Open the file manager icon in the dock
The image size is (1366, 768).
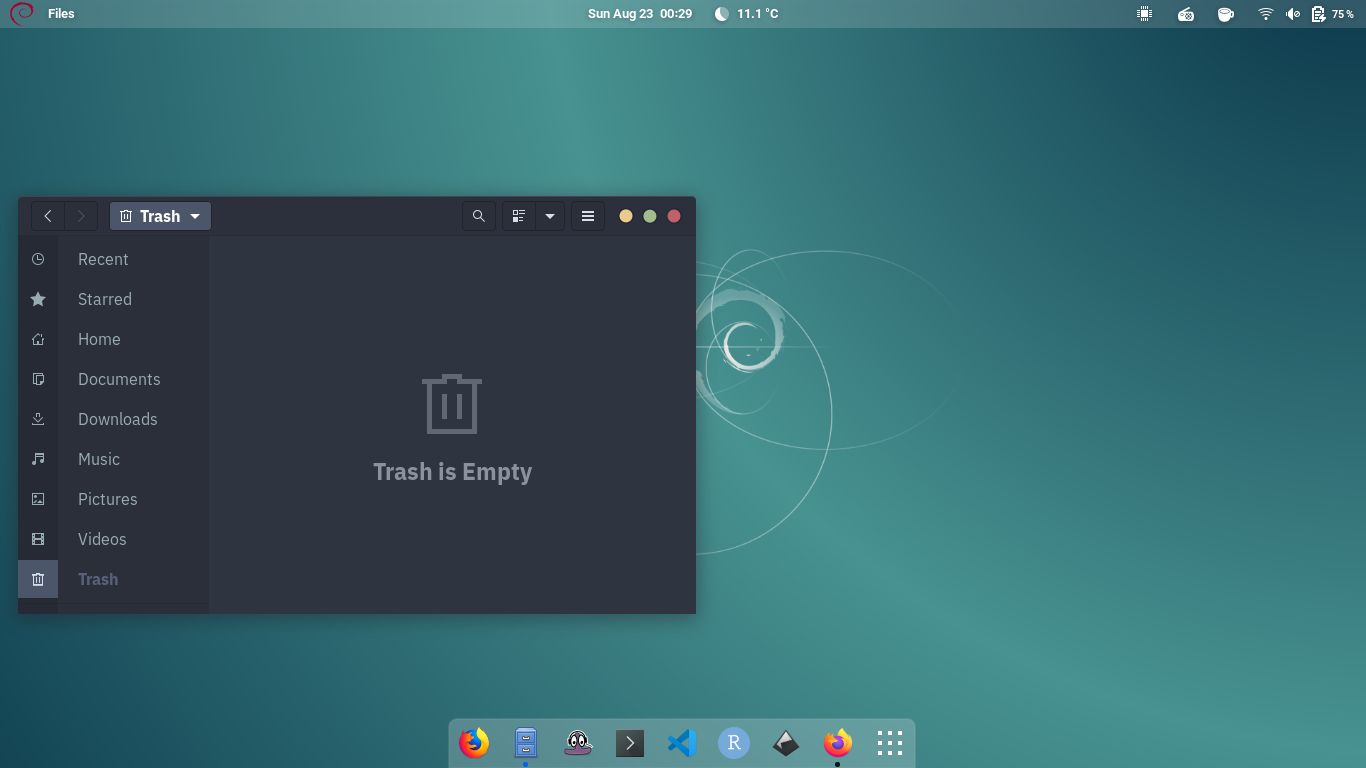(x=525, y=743)
